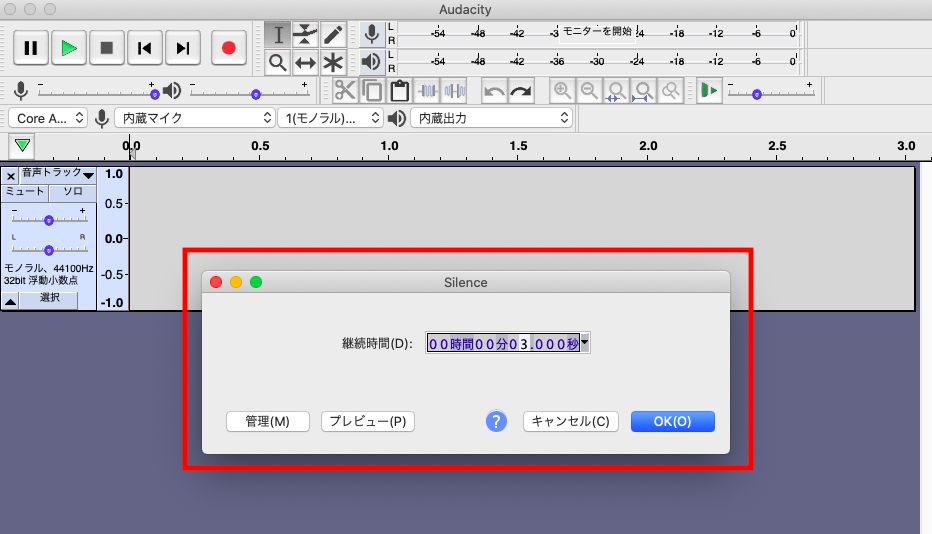932x534 pixels.
Task: Click the プレビュー(P) preview button
Action: click(x=368, y=421)
